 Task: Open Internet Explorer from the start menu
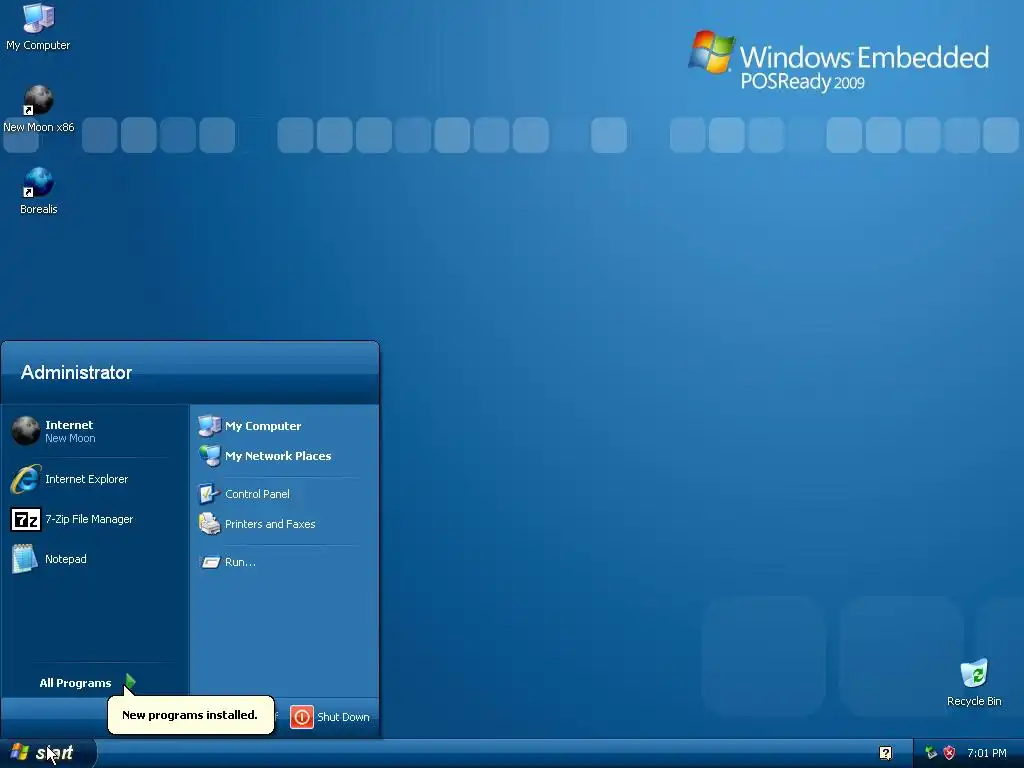[95, 479]
